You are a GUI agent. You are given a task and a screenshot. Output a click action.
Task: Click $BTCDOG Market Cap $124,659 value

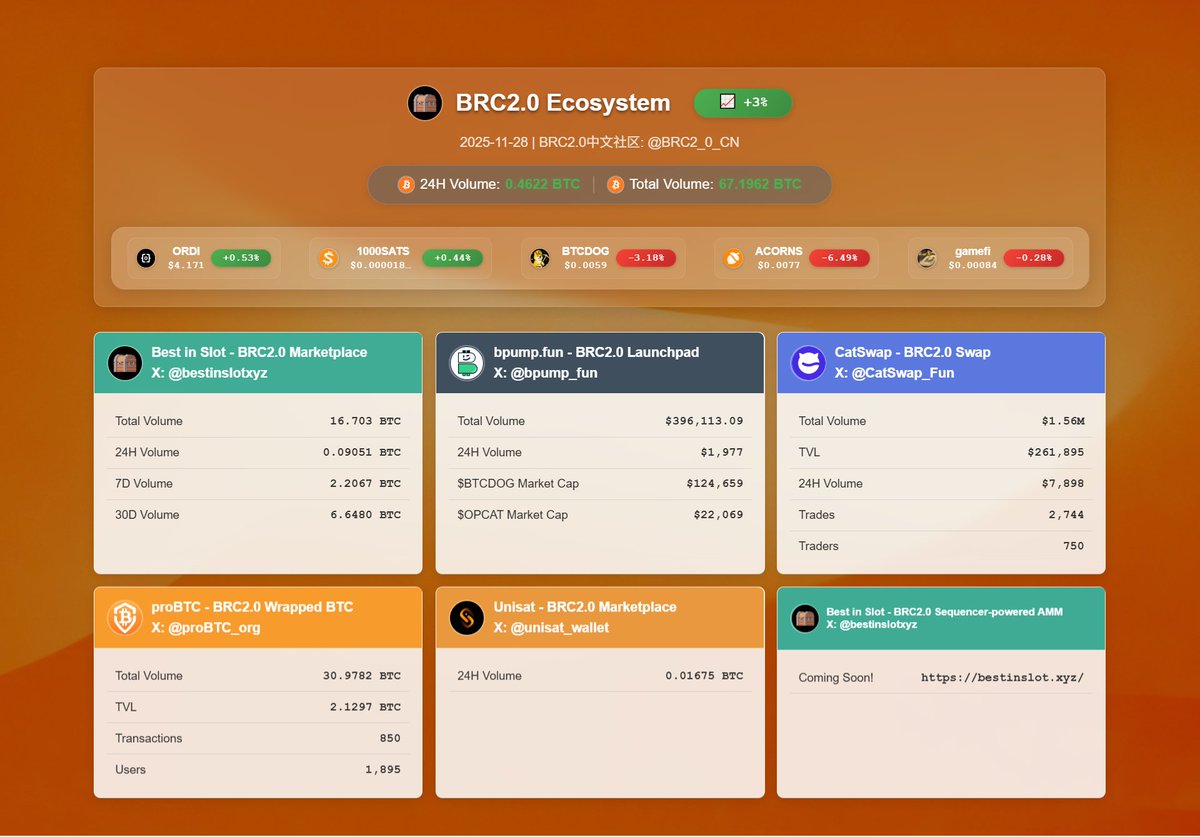click(x=715, y=483)
